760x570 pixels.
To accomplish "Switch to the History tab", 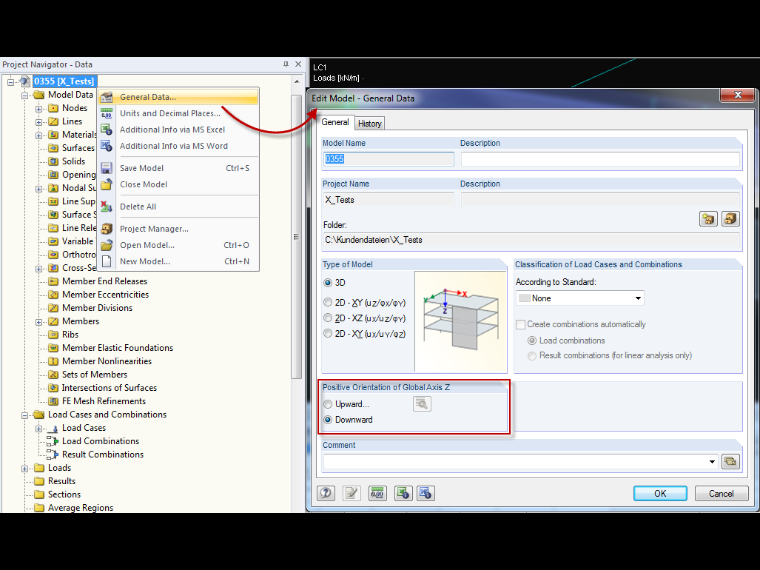I will pyautogui.click(x=370, y=124).
